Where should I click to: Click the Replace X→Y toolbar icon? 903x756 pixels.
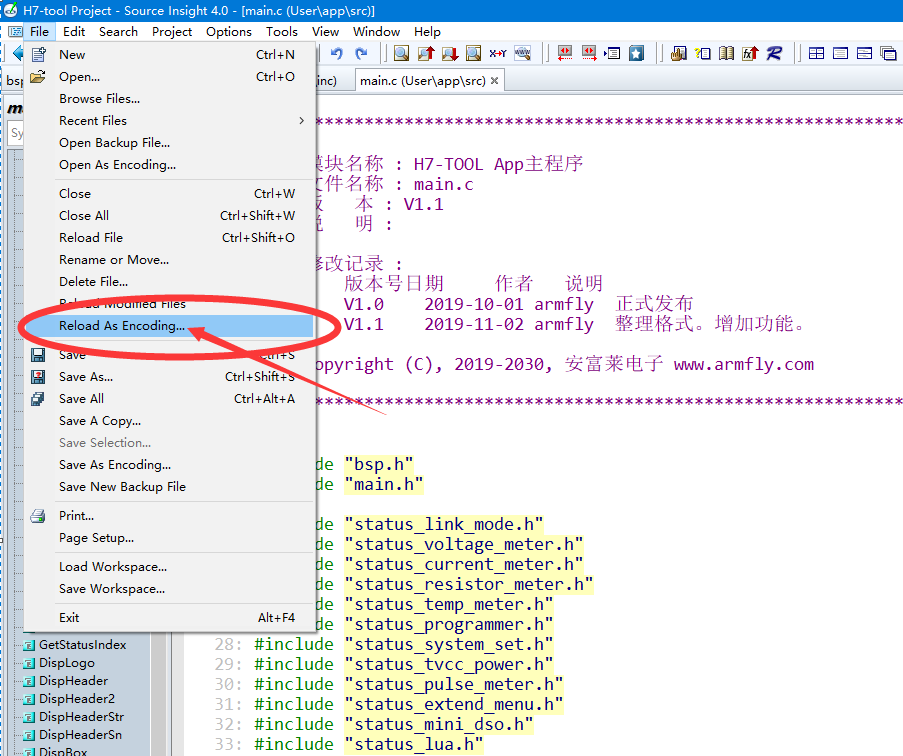coord(498,54)
